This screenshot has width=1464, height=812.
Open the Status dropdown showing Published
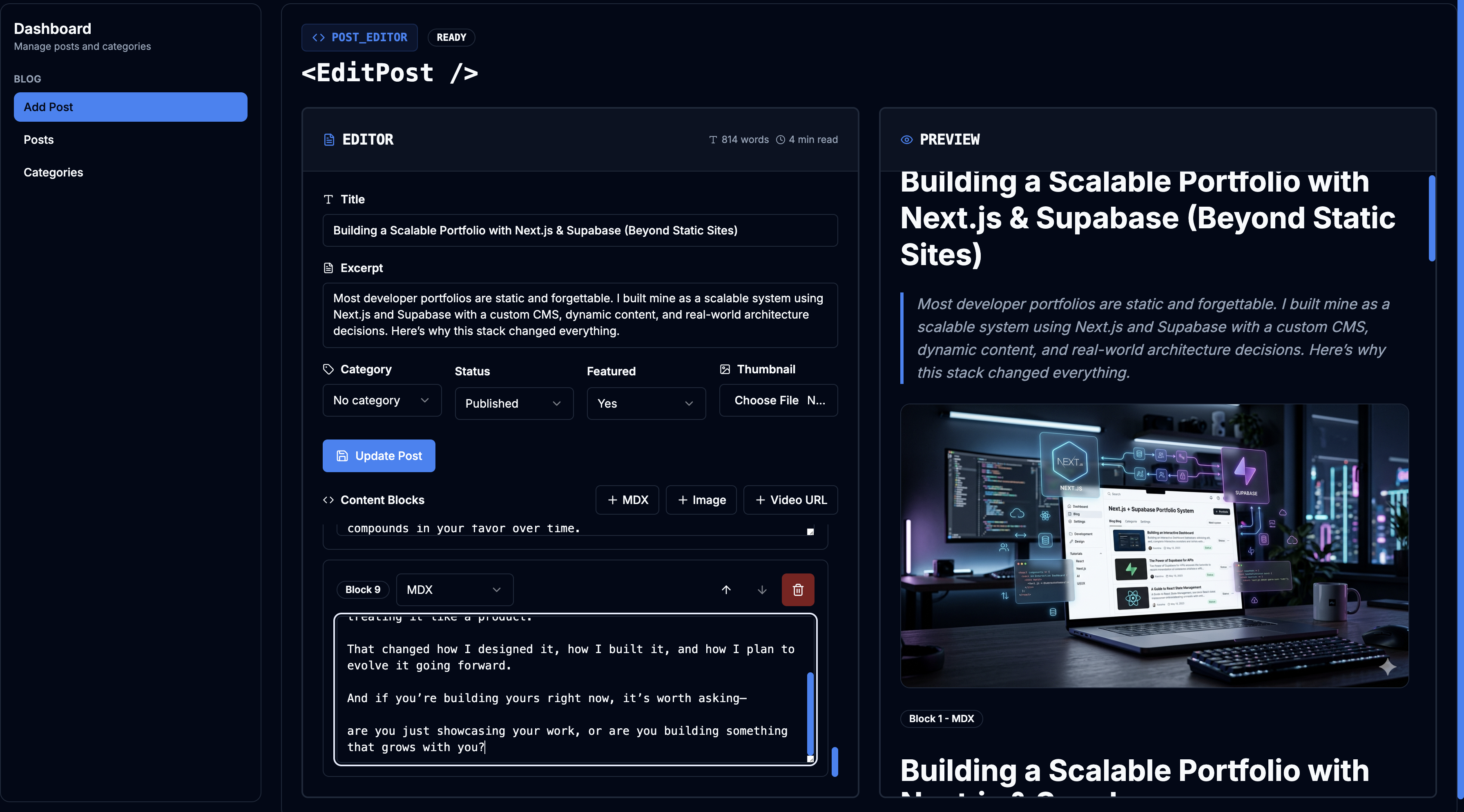coord(514,404)
